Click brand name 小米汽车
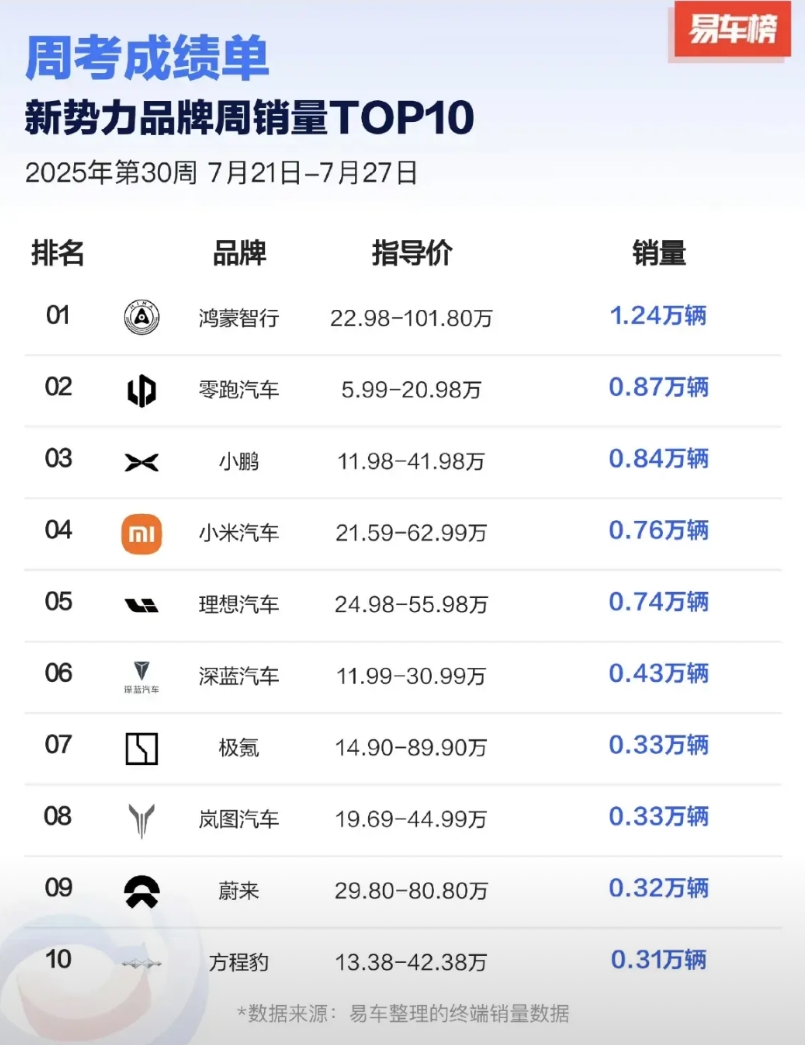This screenshot has height=1045, width=805. pyautogui.click(x=239, y=532)
